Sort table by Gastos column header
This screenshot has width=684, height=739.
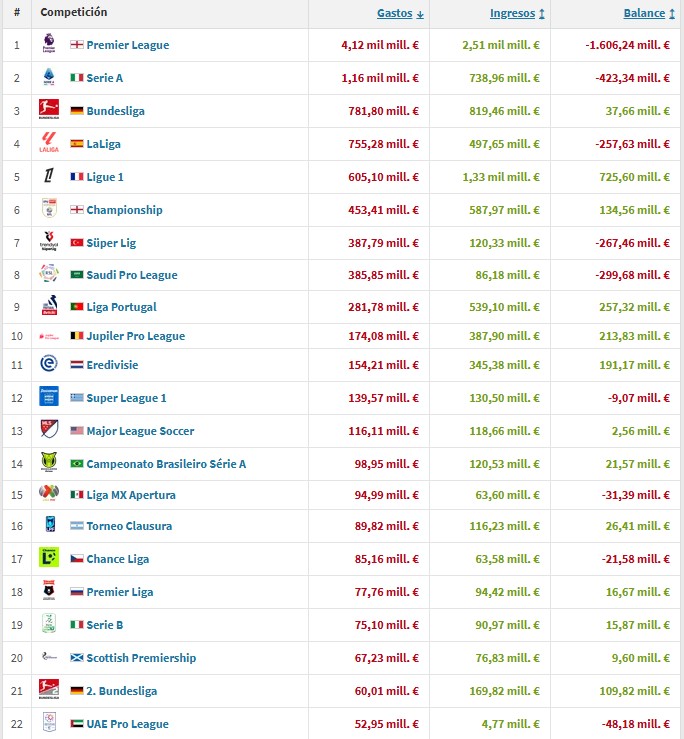[400, 13]
